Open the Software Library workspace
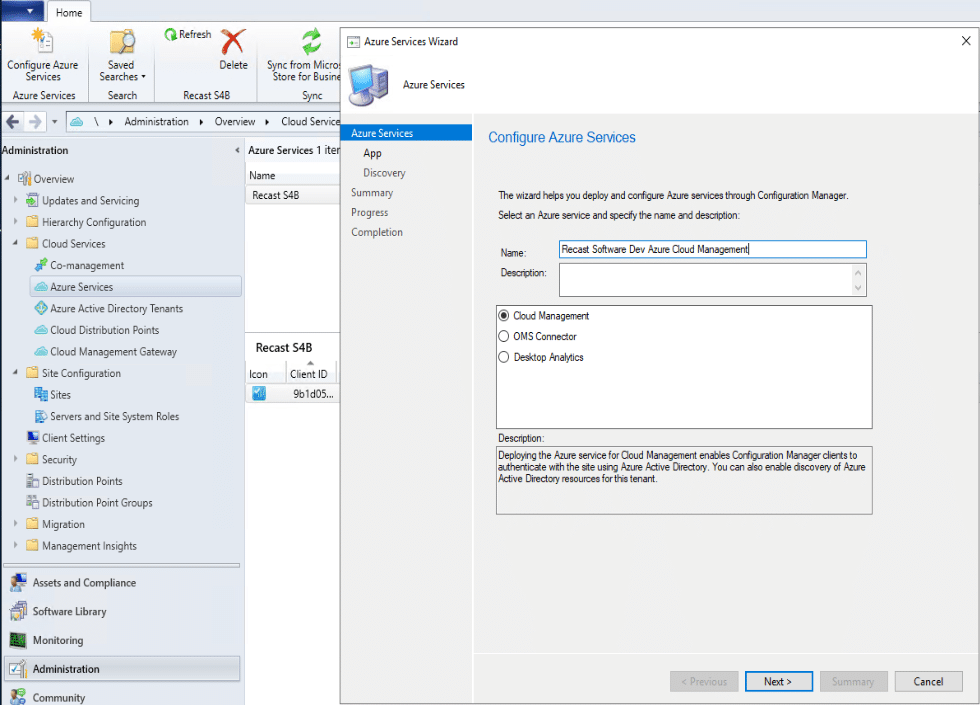 click(x=69, y=612)
